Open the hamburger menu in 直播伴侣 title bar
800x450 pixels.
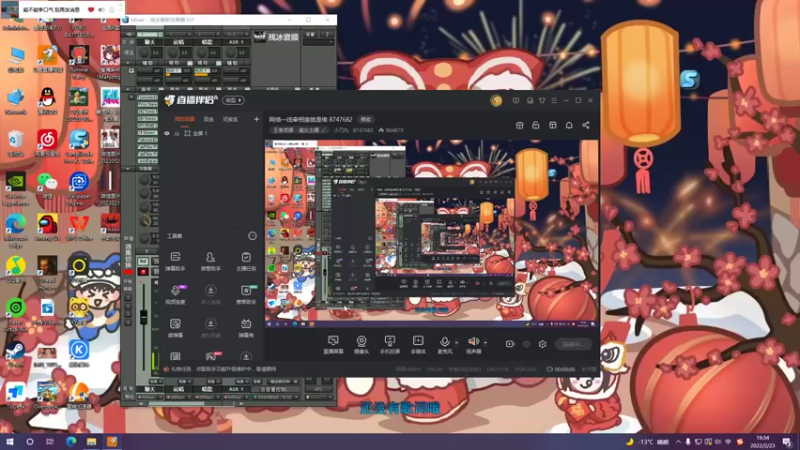point(554,101)
